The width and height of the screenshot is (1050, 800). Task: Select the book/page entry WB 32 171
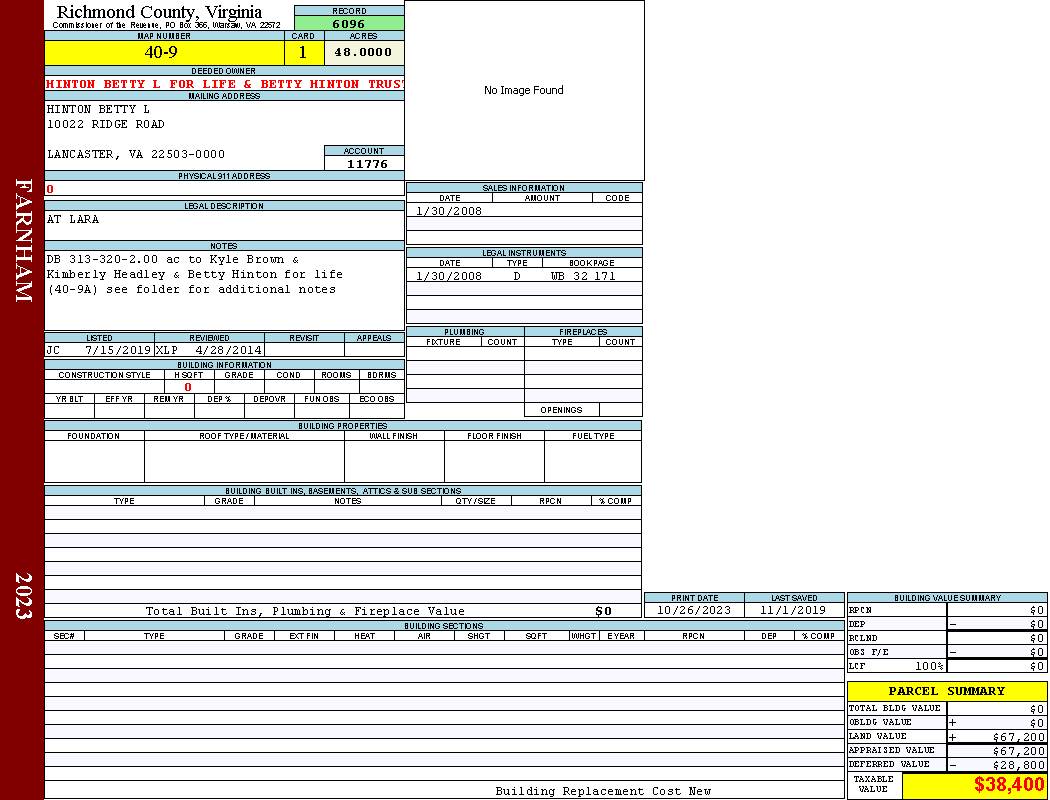[x=583, y=276]
